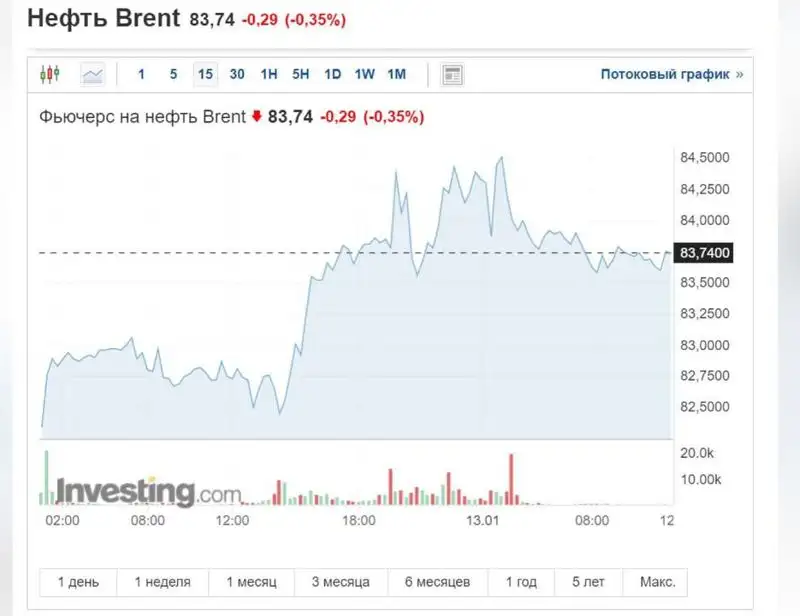Open the Потоковый график link
The height and width of the screenshot is (616, 800).
[x=671, y=74]
